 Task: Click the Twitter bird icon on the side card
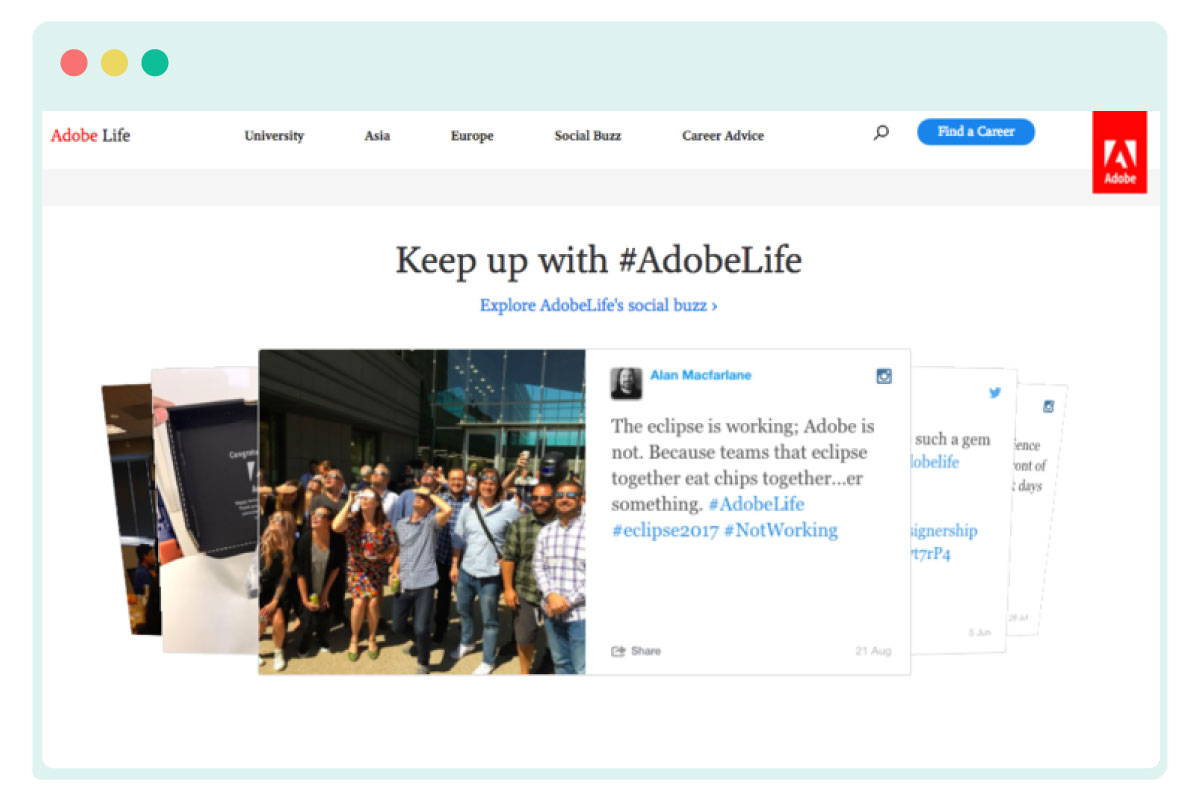pos(995,393)
